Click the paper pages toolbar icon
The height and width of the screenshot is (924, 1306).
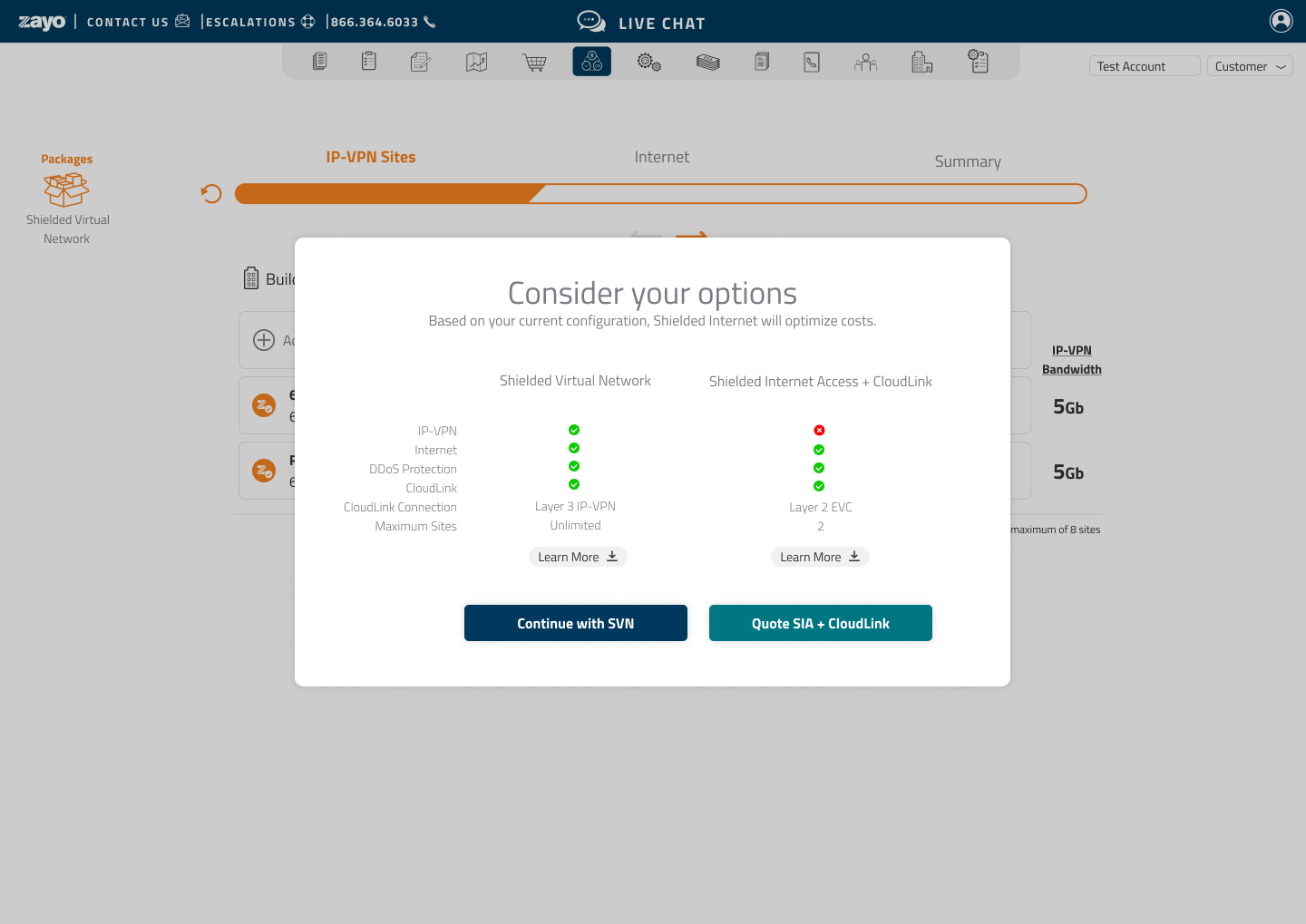coord(762,62)
